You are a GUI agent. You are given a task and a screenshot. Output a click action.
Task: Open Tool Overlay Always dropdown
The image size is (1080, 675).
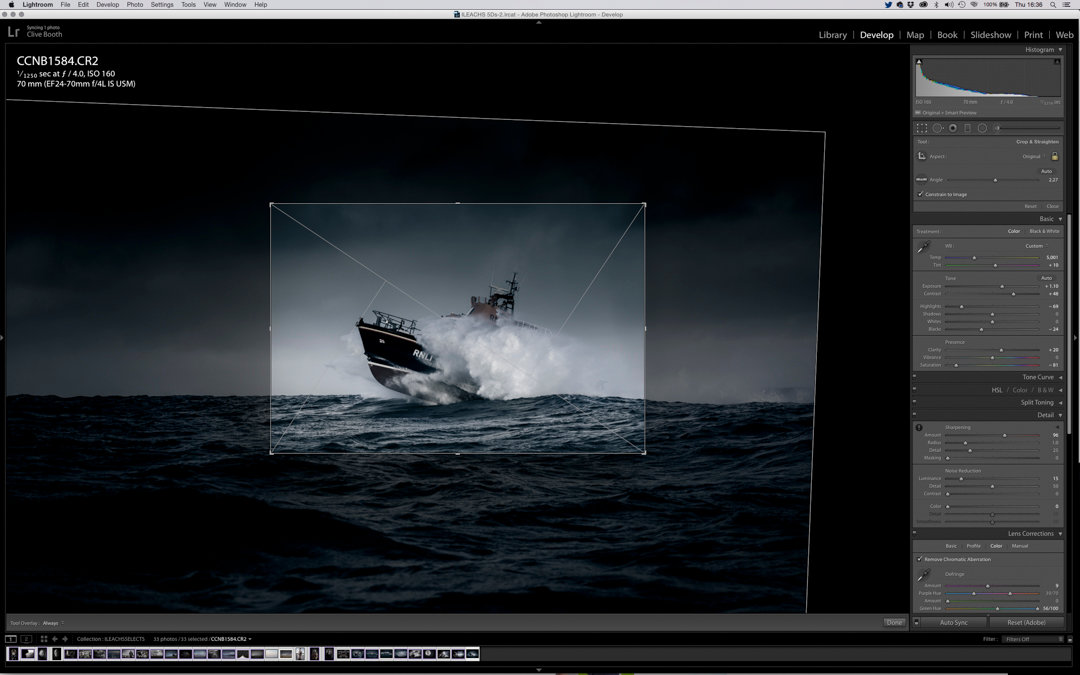coord(52,623)
